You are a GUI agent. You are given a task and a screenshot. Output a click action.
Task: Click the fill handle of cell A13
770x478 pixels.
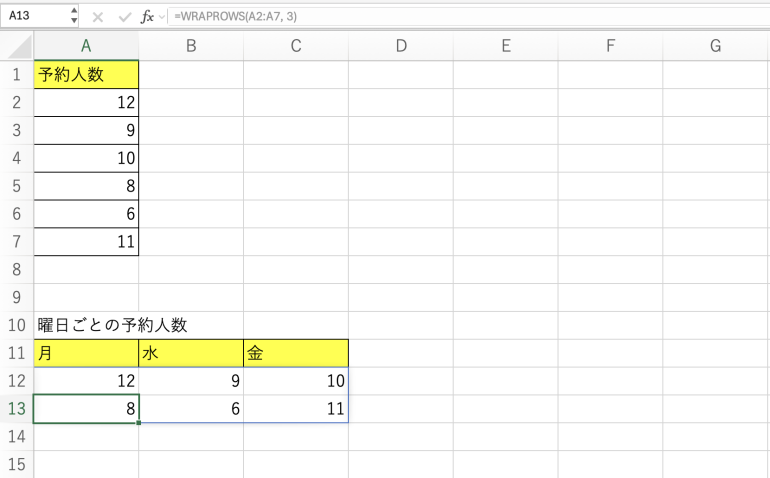[138, 423]
